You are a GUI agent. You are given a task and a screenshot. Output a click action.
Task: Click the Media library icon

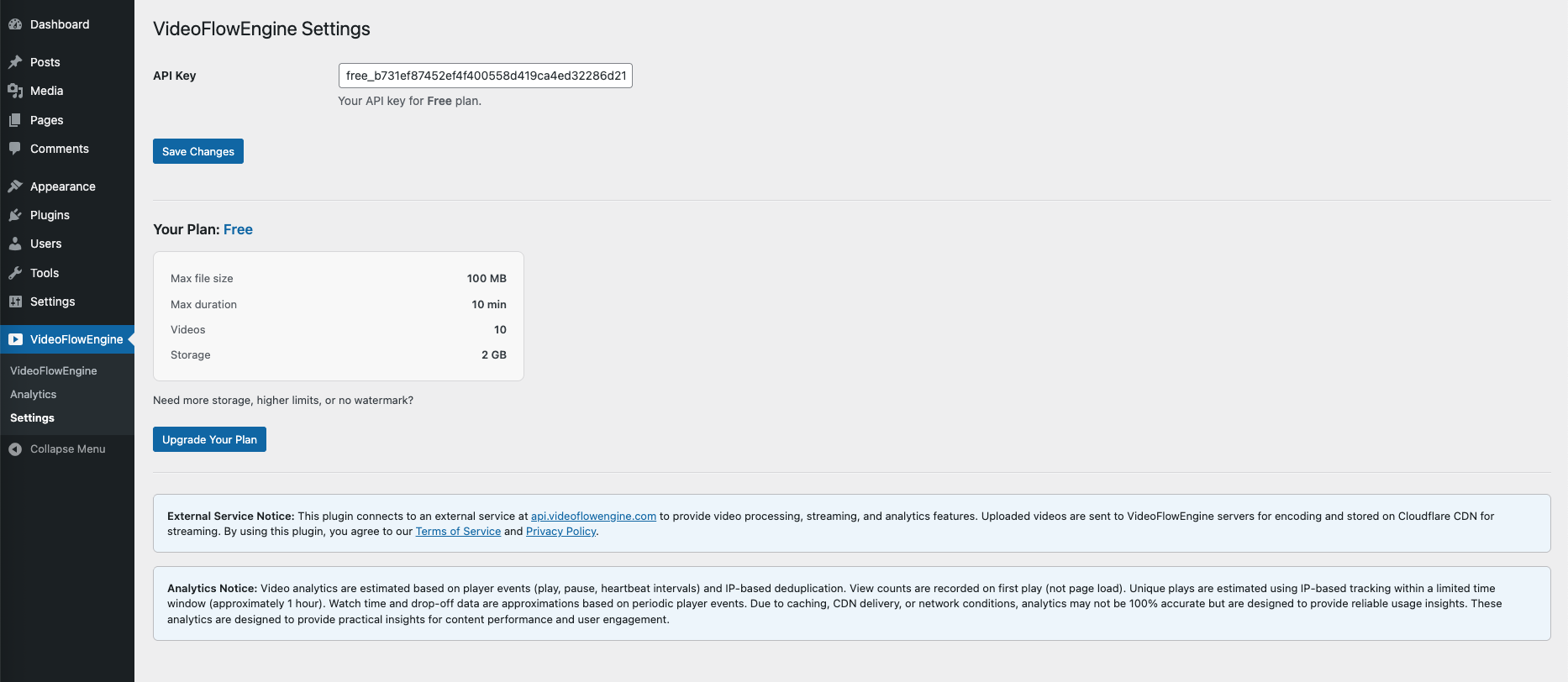tap(15, 91)
